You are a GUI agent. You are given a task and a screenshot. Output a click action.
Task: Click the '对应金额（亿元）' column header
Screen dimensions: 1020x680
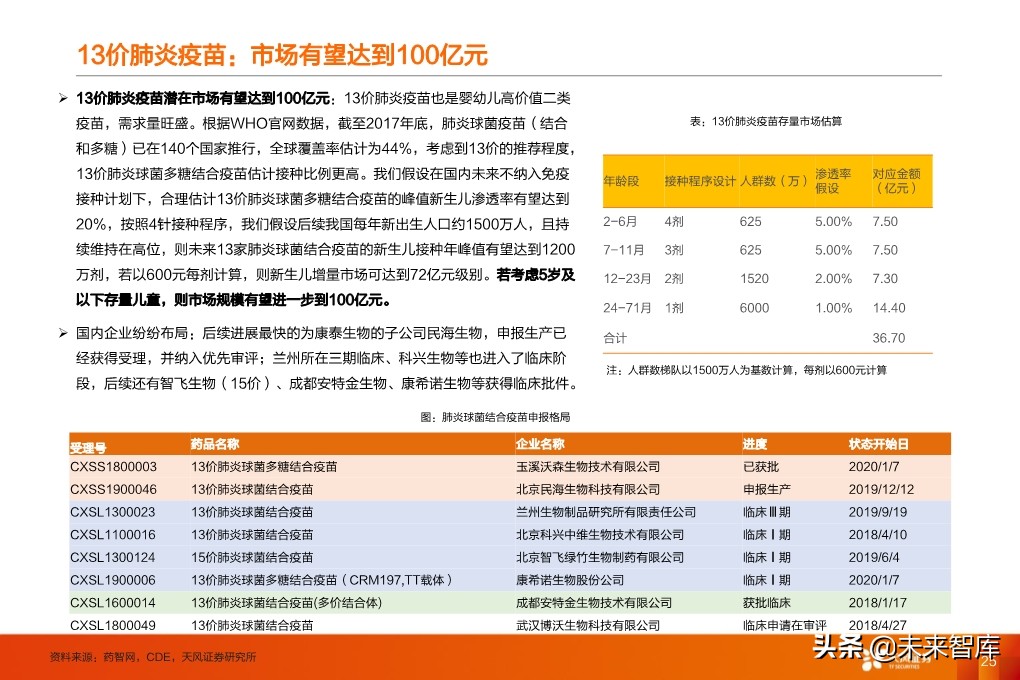coord(896,181)
